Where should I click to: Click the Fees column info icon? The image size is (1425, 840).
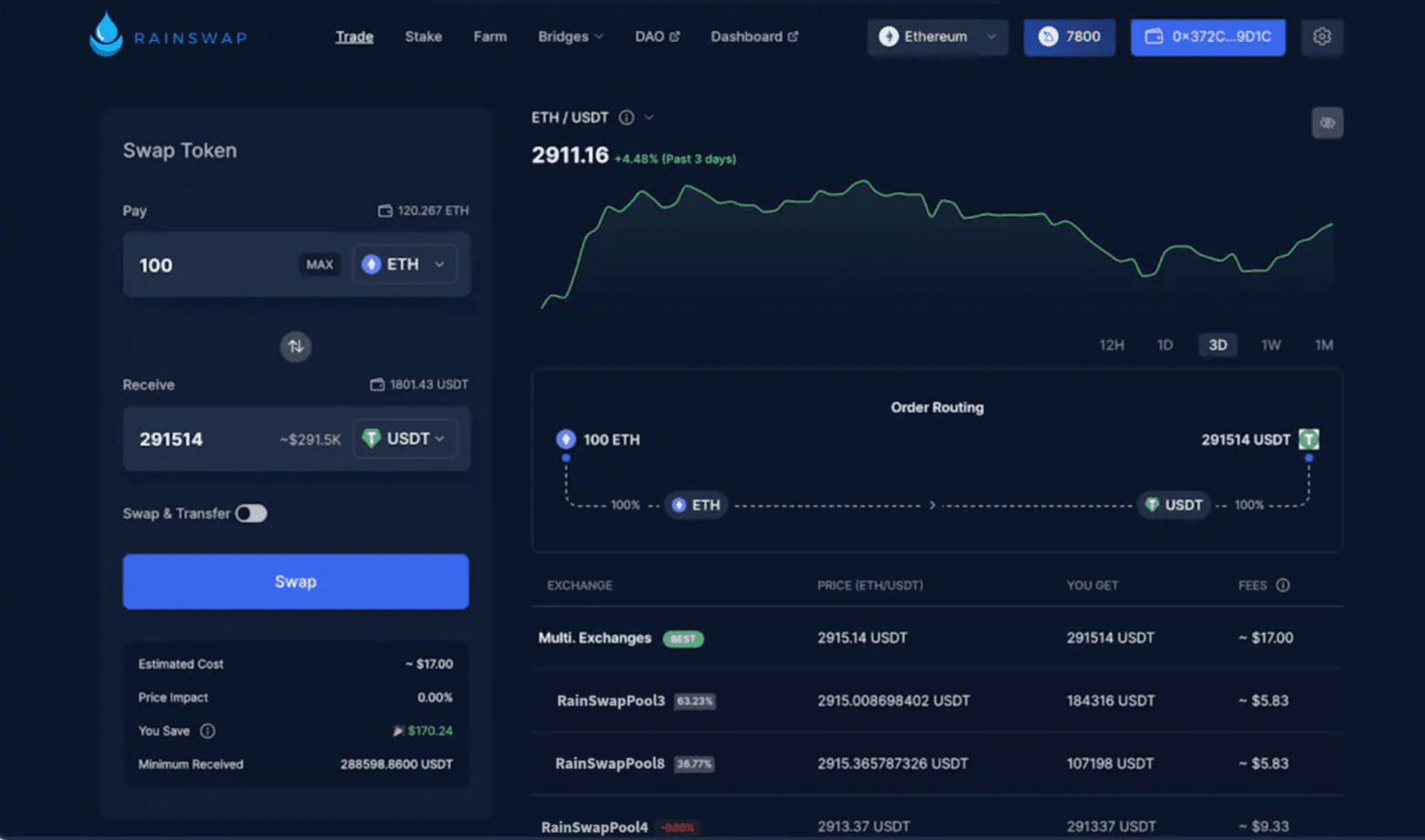(x=1283, y=585)
